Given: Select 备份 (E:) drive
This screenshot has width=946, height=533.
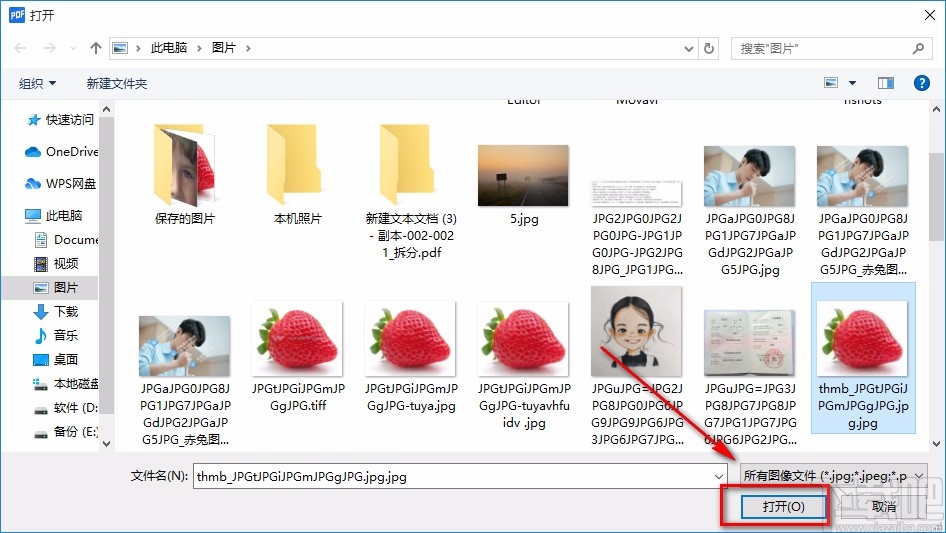Looking at the screenshot, I should click(x=65, y=432).
